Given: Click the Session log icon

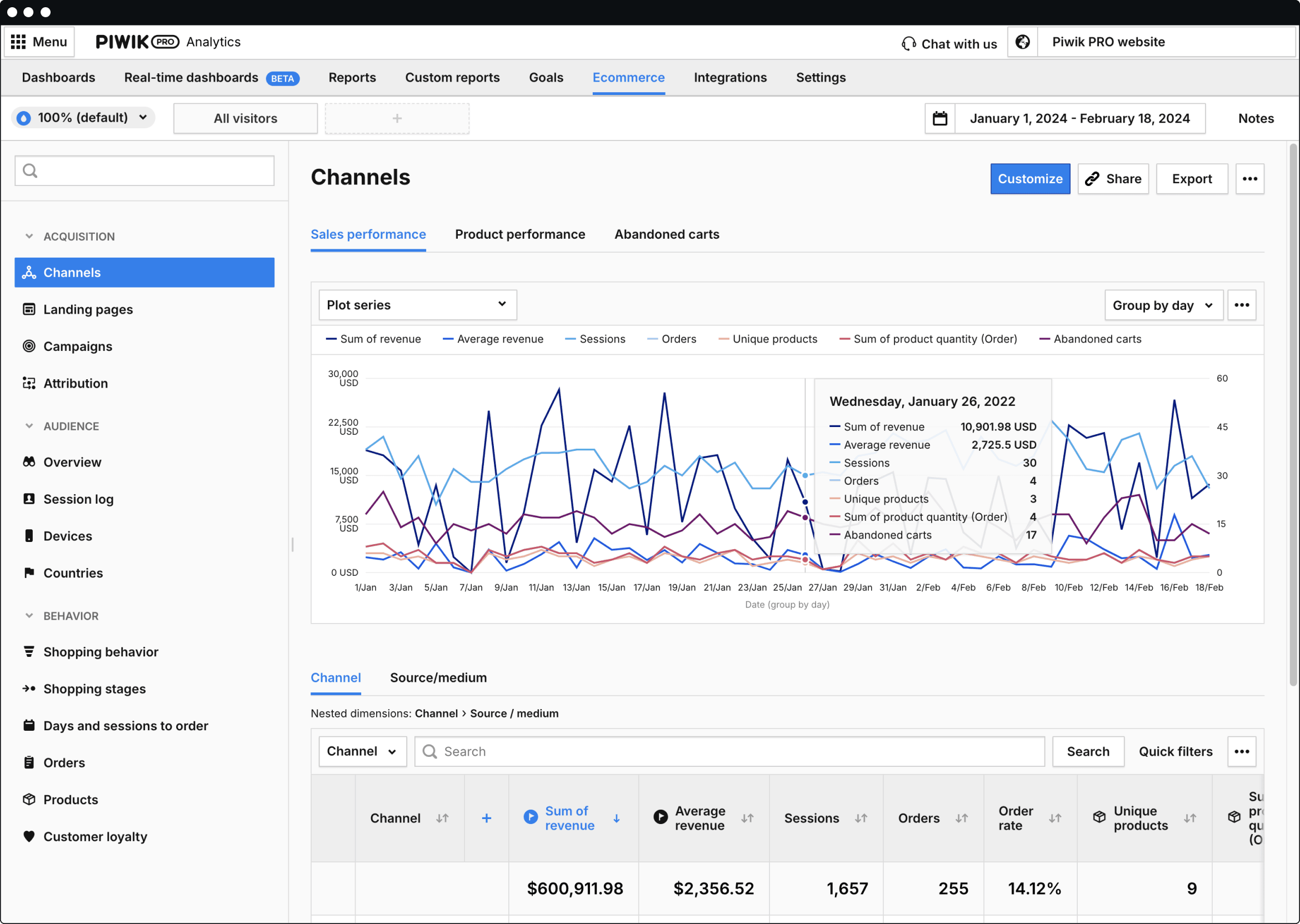Looking at the screenshot, I should 29,499.
